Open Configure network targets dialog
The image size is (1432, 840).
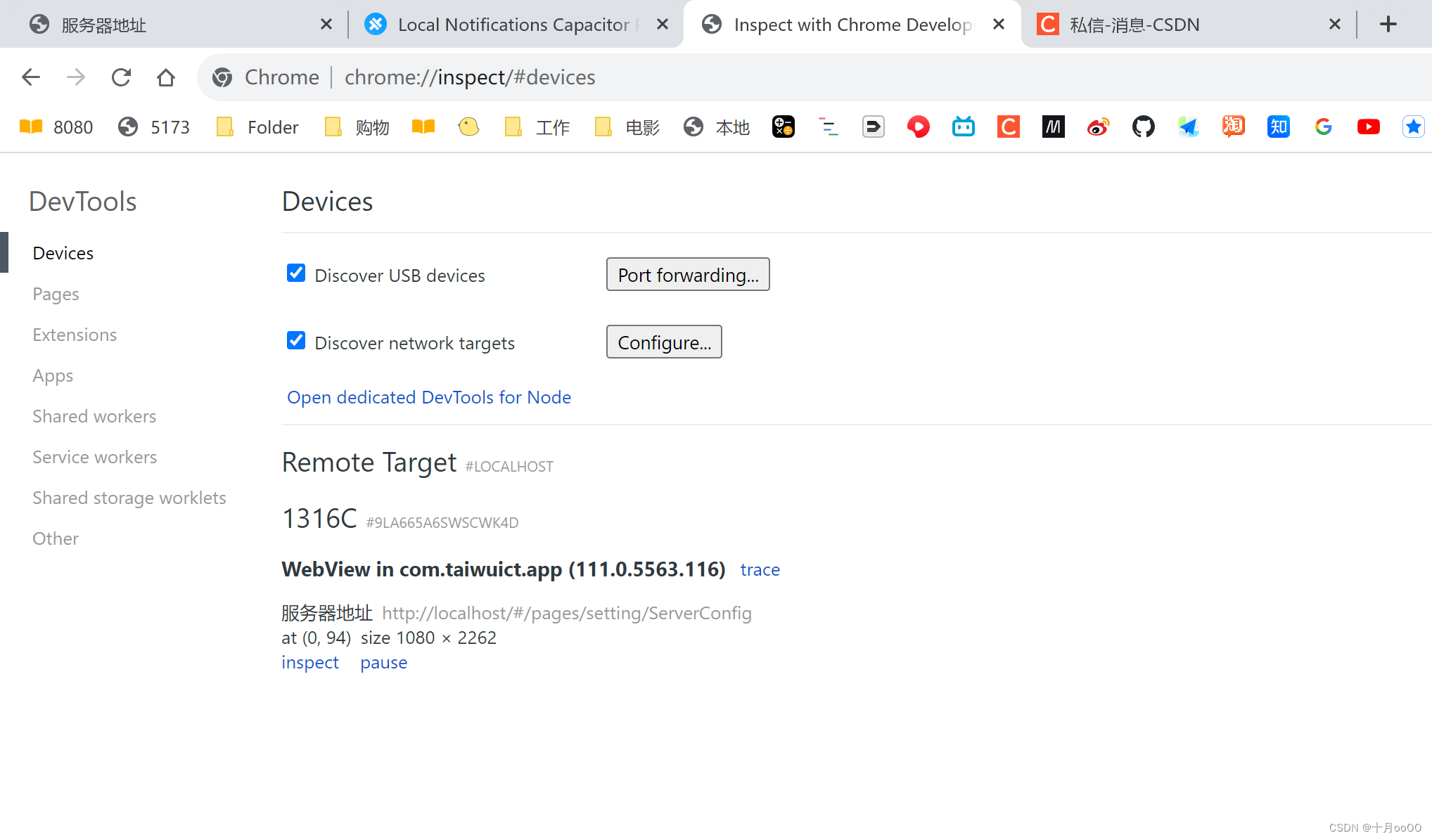click(x=665, y=342)
